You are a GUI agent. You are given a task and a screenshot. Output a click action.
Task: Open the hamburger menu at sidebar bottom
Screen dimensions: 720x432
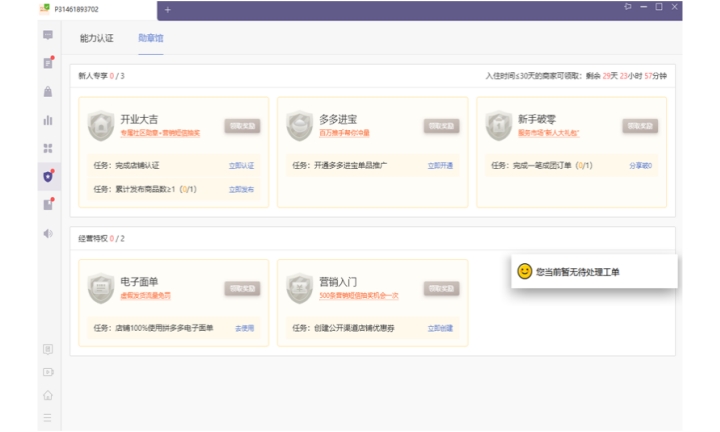[x=48, y=418]
